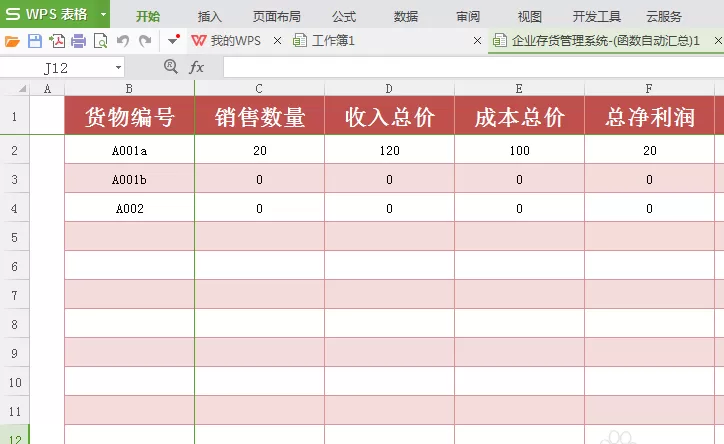Open the quick access toolbar dropdown arrow
The height and width of the screenshot is (444, 724).
[173, 40]
